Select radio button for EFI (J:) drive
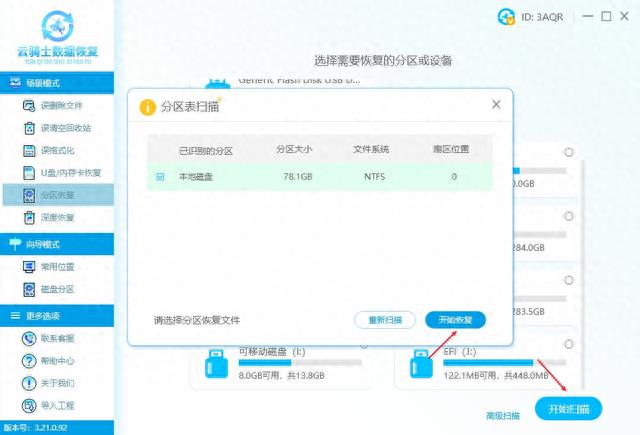This screenshot has width=640, height=435. (569, 344)
